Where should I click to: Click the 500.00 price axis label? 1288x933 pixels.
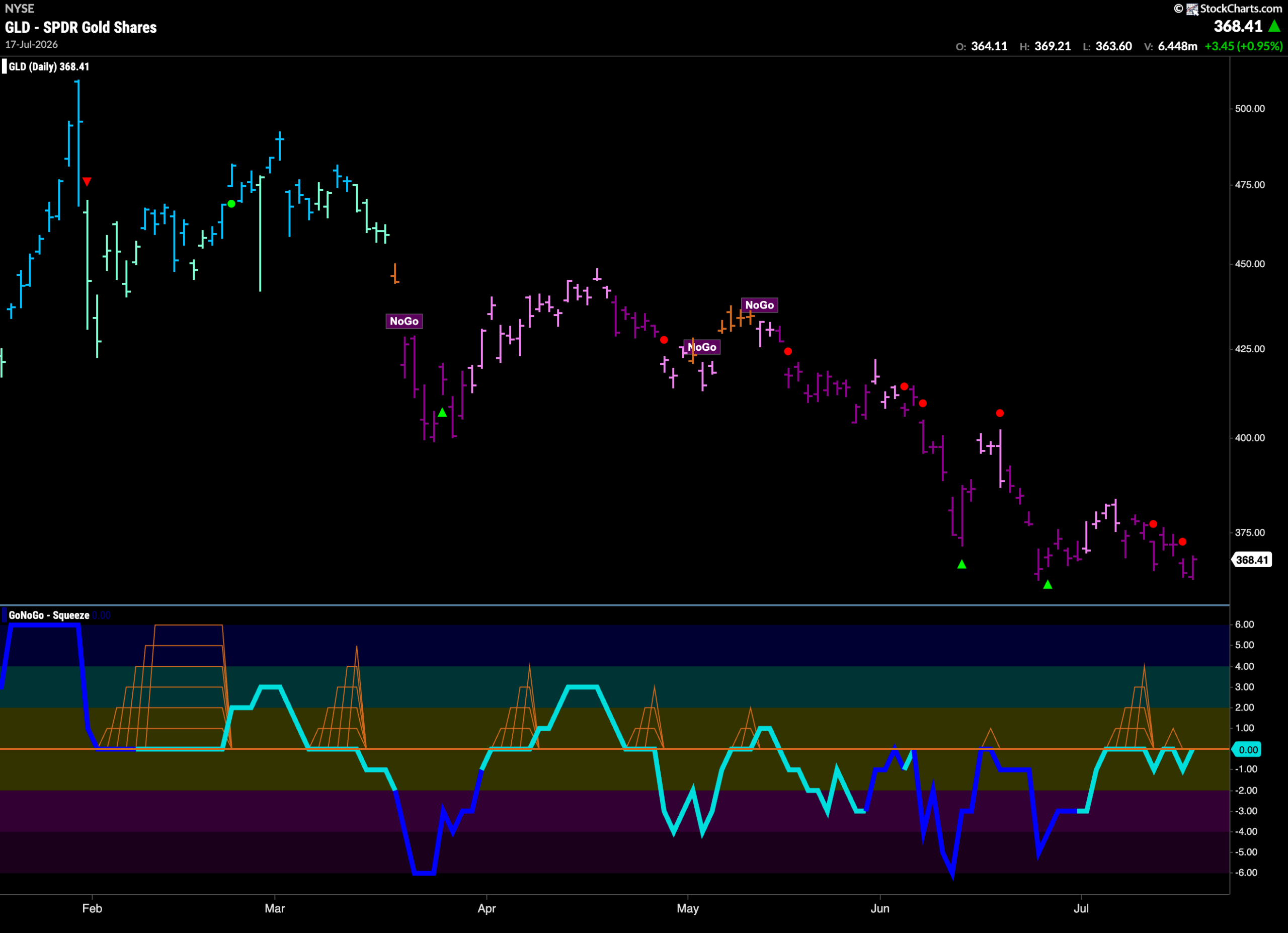point(1250,109)
